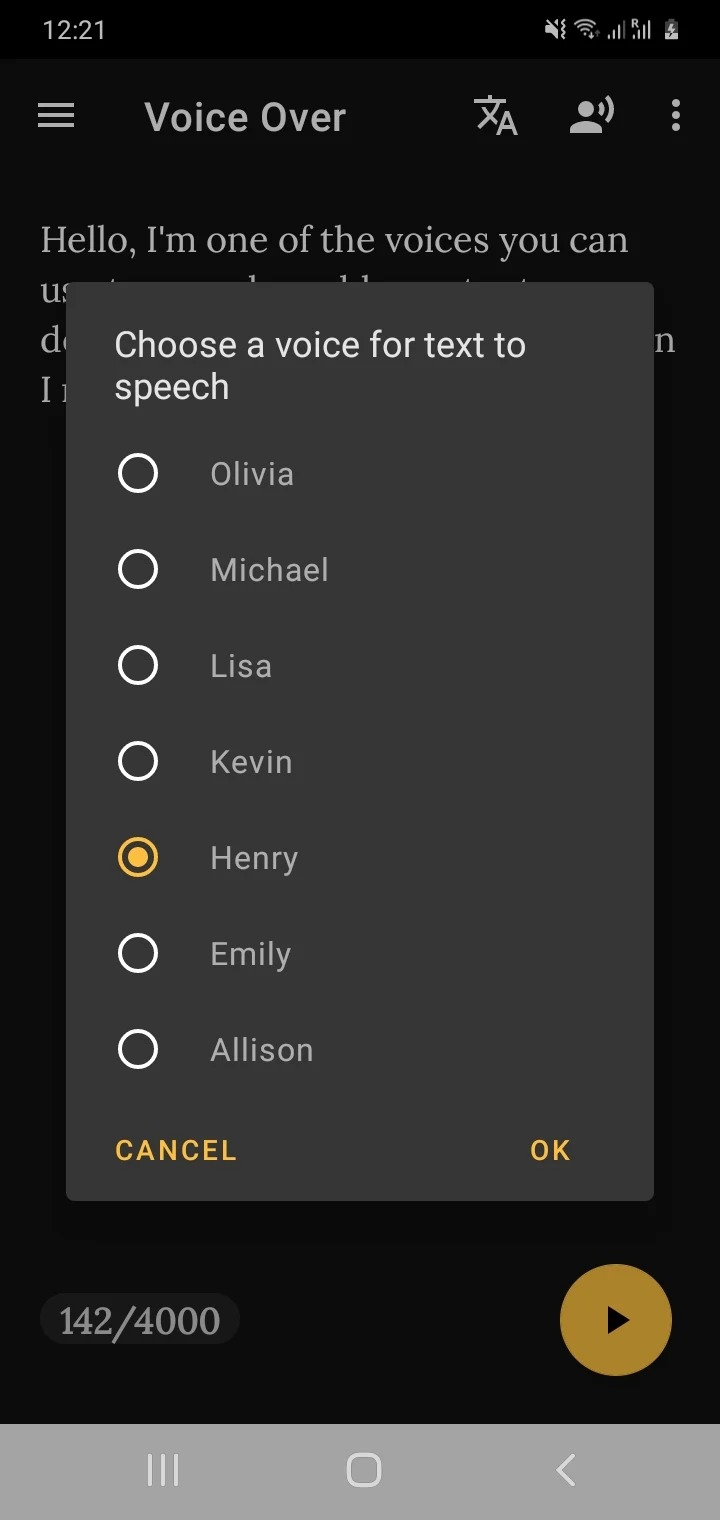Tap the 142/4000 character counter
The height and width of the screenshot is (1520, 720).
click(x=140, y=1320)
